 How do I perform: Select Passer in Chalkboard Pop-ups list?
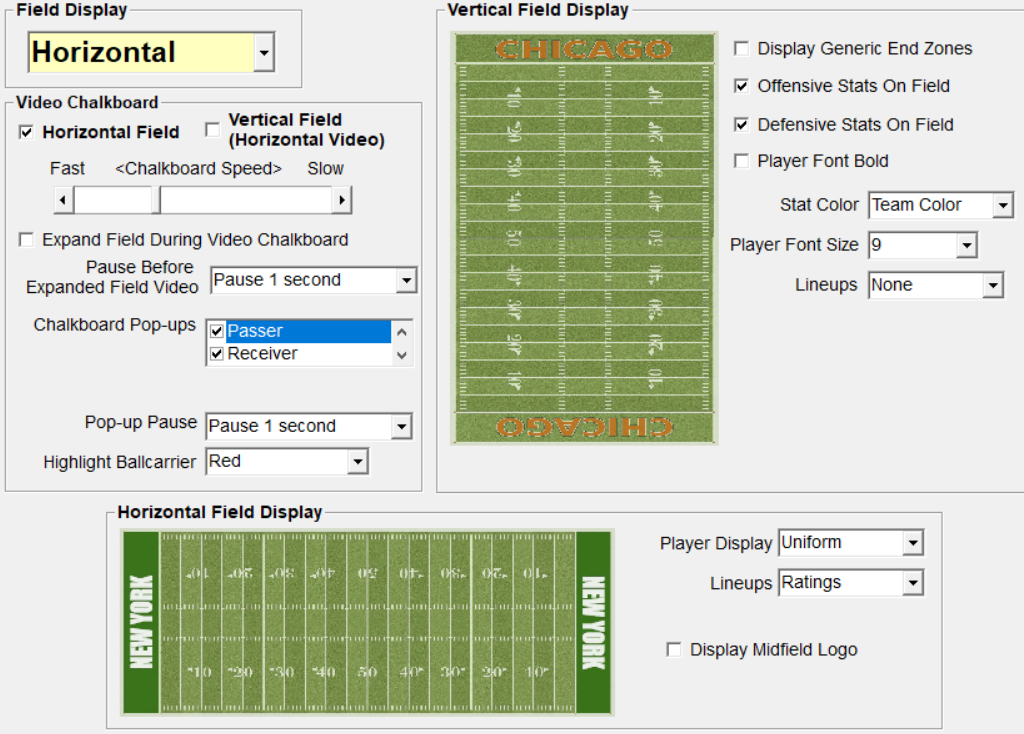tap(255, 331)
